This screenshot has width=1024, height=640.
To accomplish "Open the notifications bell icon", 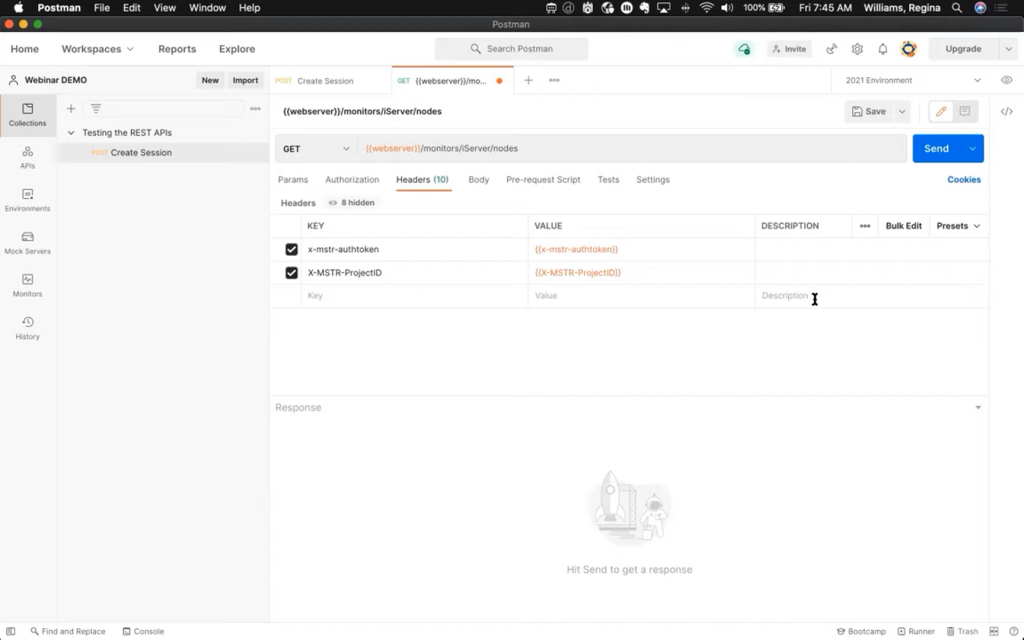I will click(882, 49).
